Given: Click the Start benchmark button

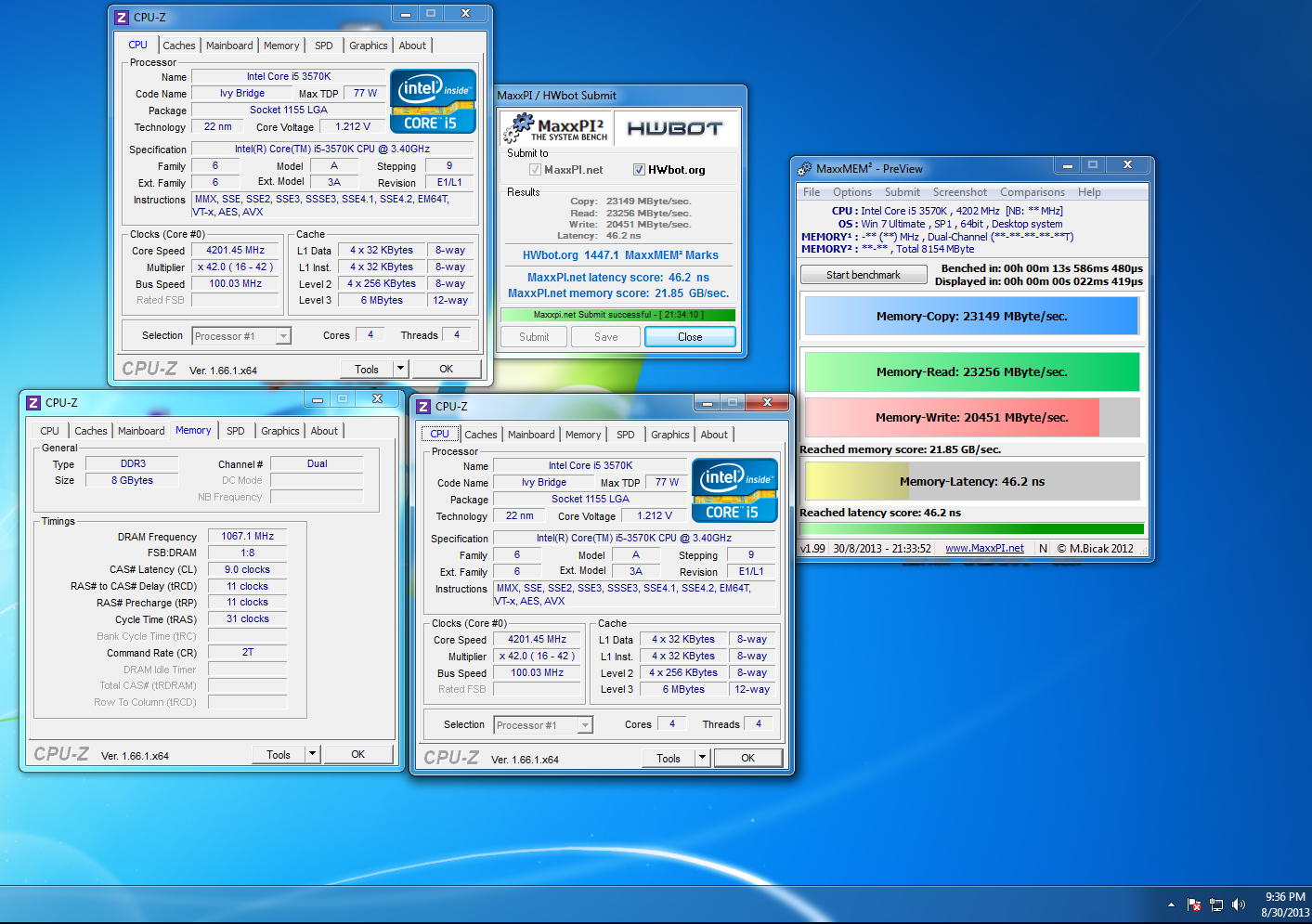Looking at the screenshot, I should coord(864,275).
